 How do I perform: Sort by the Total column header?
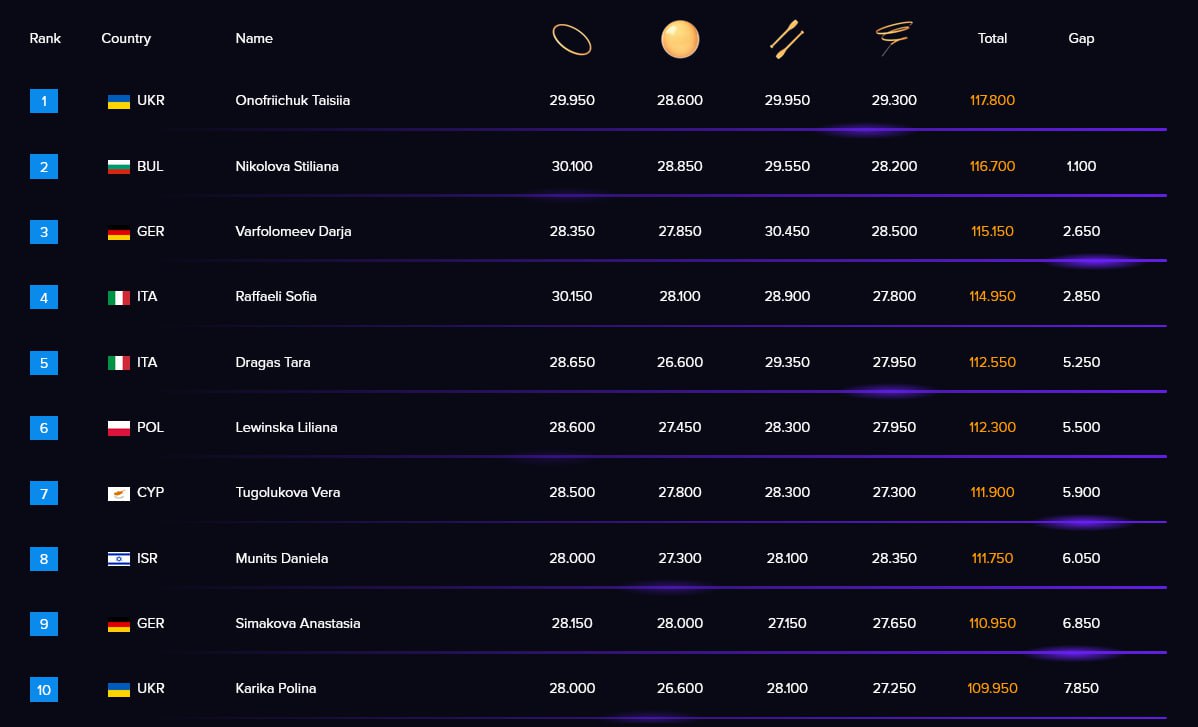(992, 38)
